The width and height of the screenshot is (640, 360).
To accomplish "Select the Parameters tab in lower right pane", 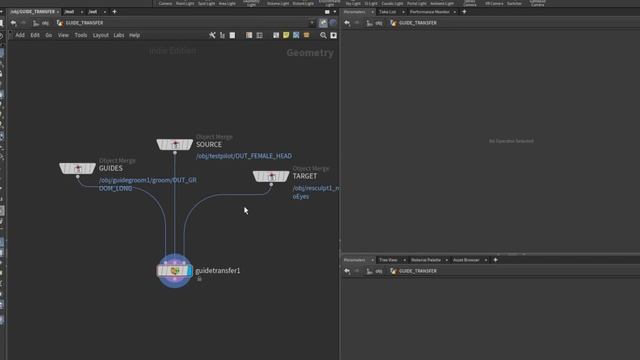I will (x=354, y=260).
